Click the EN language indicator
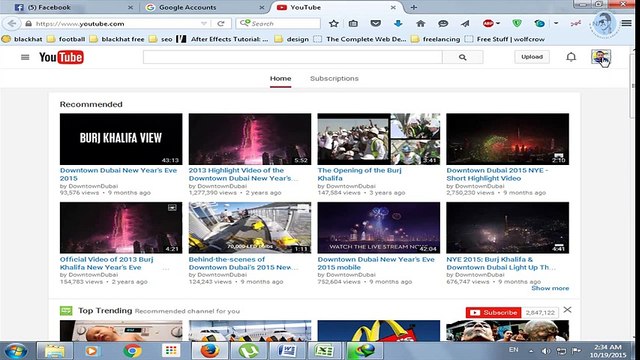640x360 pixels. [513, 350]
